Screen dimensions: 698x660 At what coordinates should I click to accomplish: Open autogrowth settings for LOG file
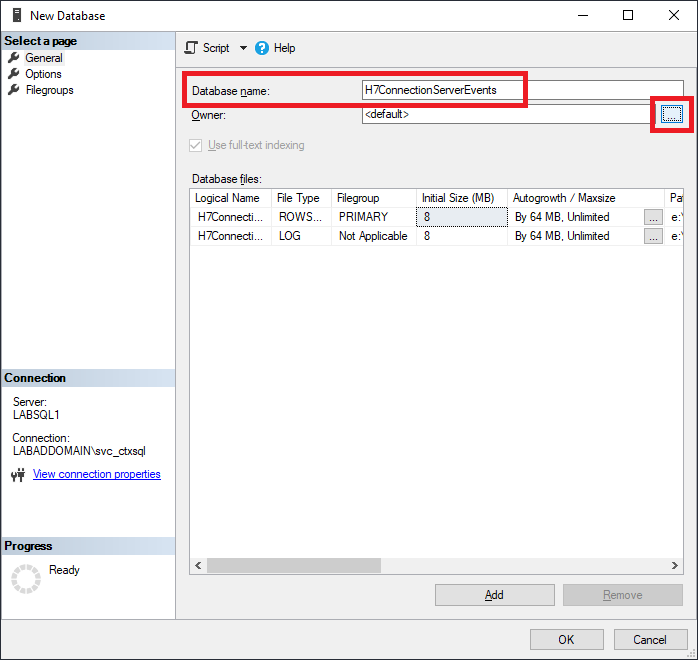653,236
